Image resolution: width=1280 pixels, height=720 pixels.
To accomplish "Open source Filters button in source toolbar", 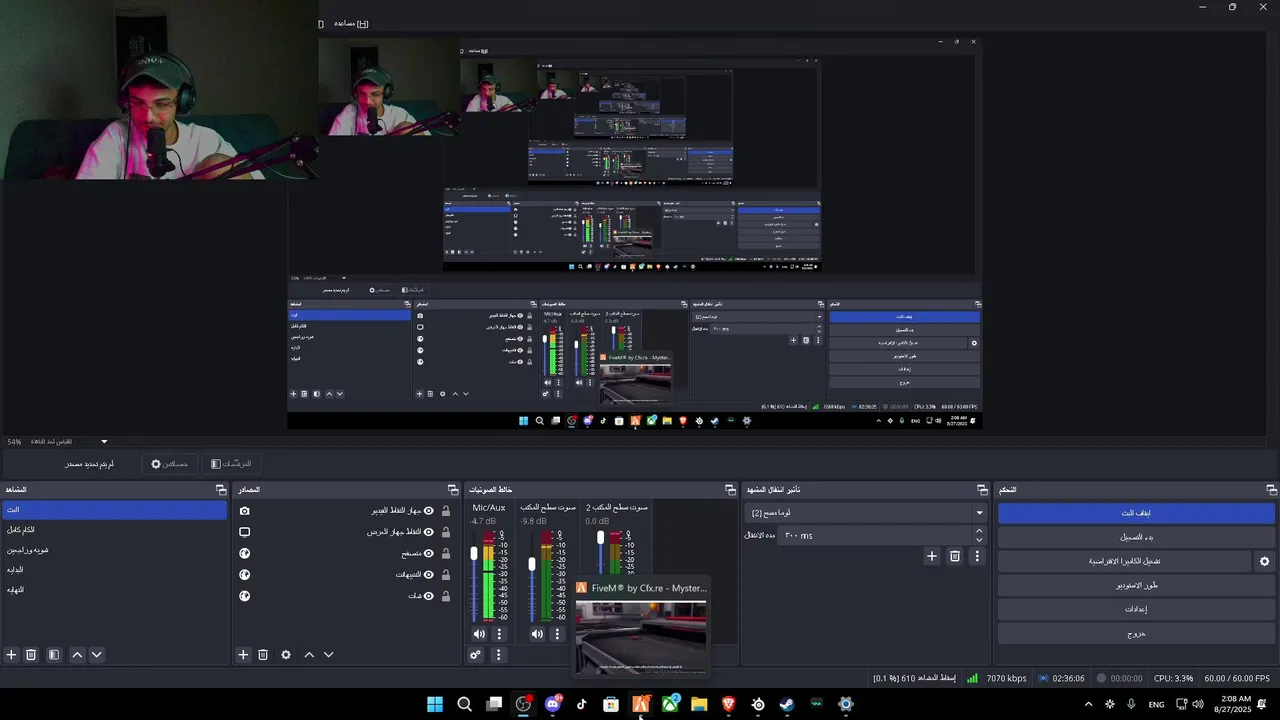I will coord(231,464).
